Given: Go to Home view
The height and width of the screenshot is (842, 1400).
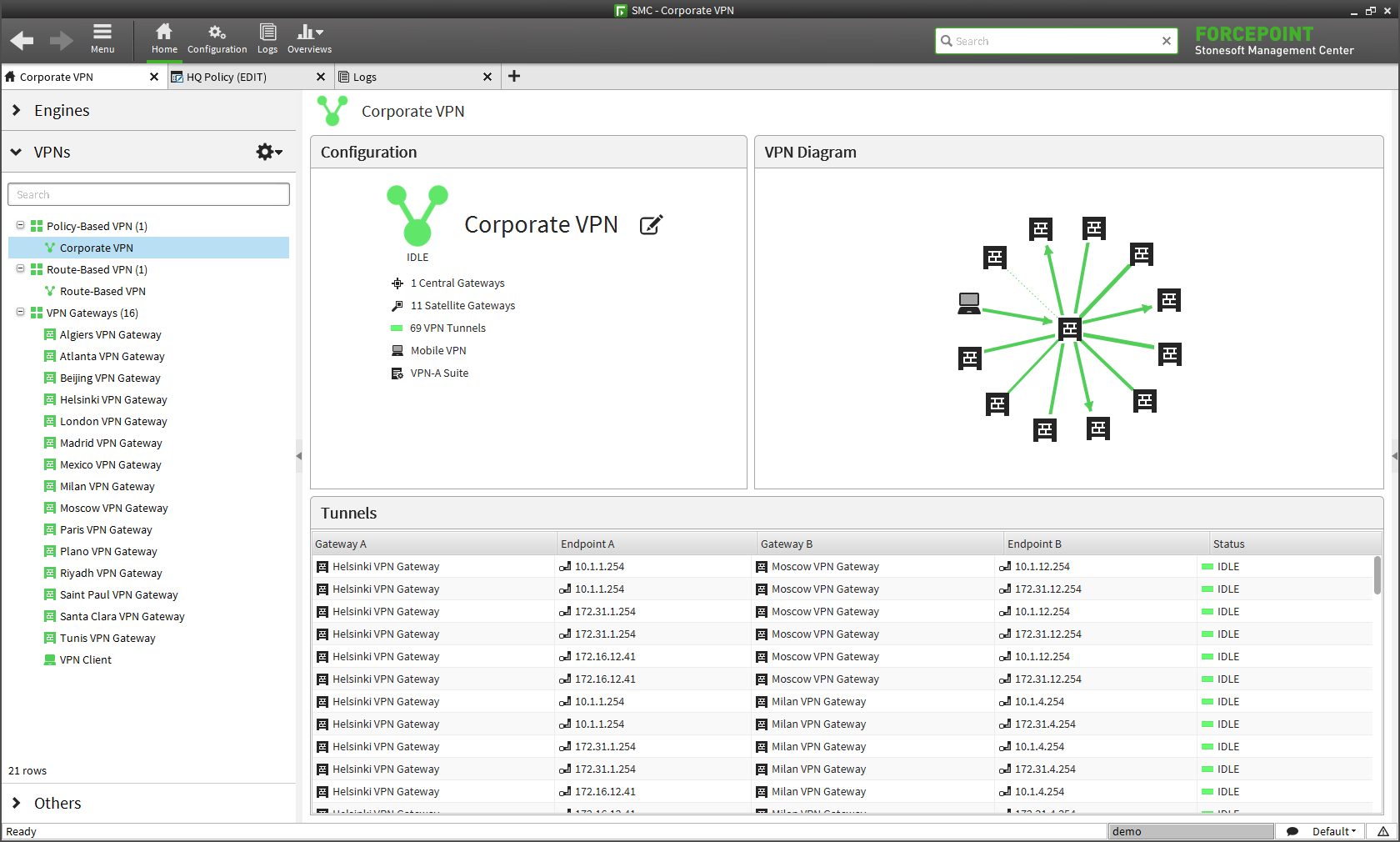Looking at the screenshot, I should pos(164,38).
